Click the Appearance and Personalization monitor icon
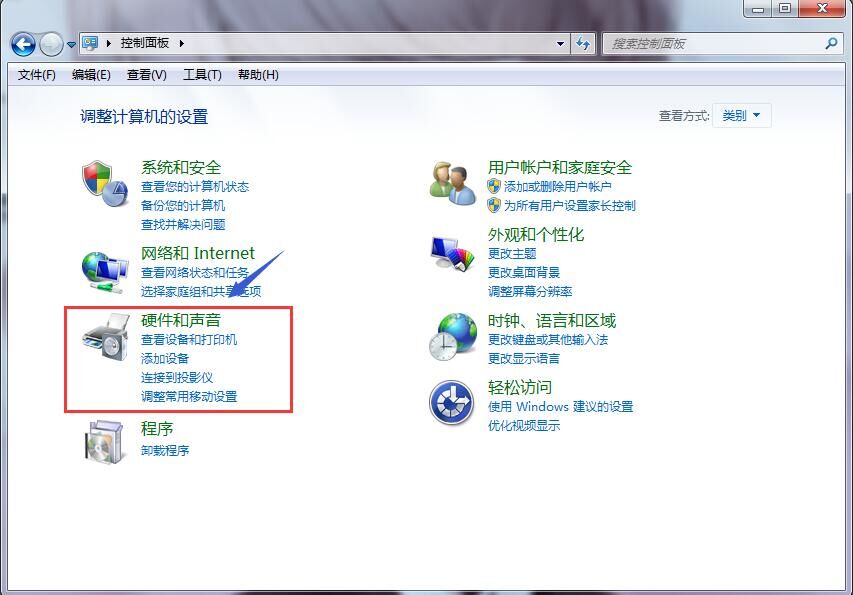Image resolution: width=853 pixels, height=595 pixels. tap(453, 253)
